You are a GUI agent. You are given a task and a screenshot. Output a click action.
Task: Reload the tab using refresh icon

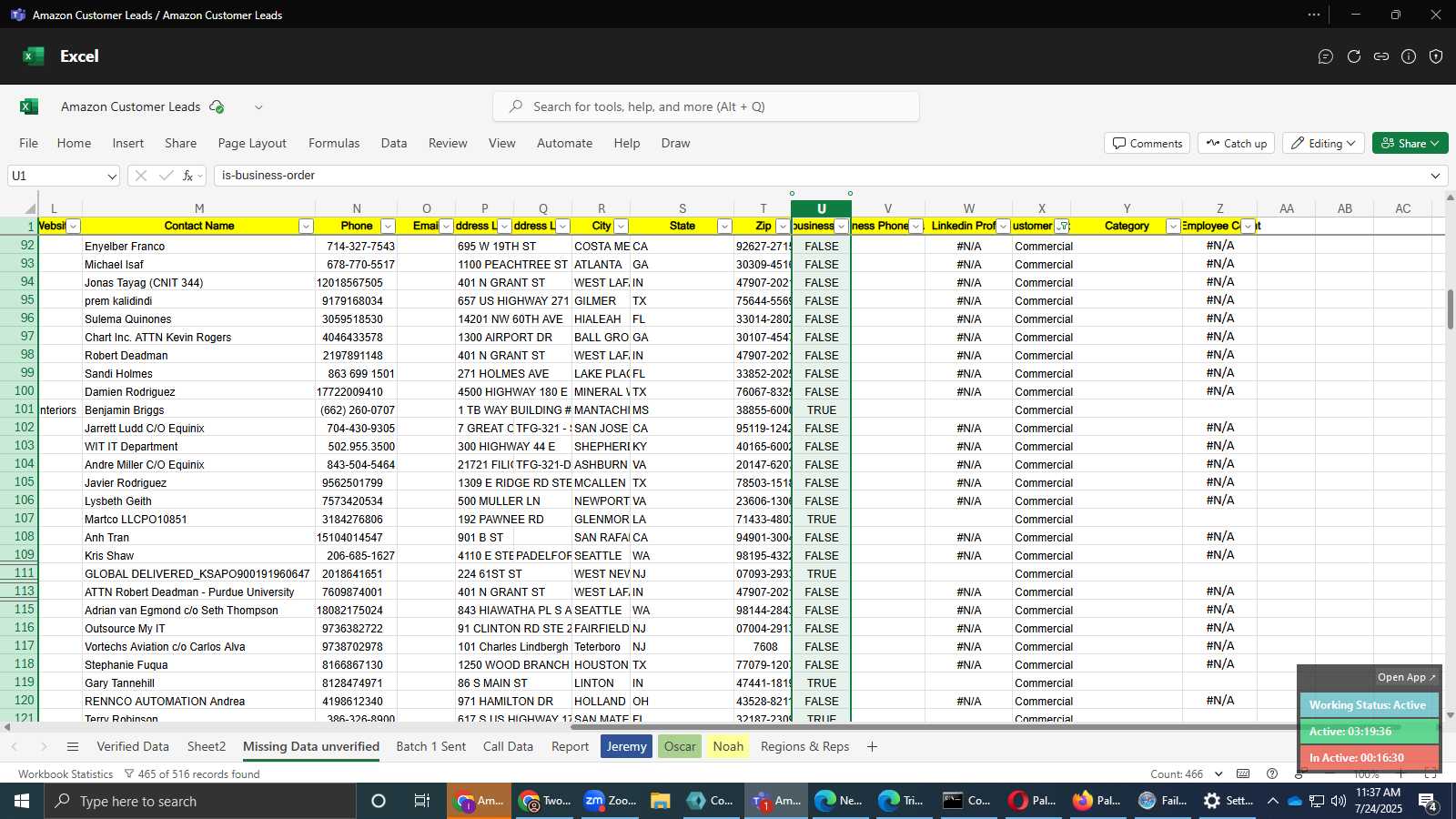click(x=1354, y=56)
